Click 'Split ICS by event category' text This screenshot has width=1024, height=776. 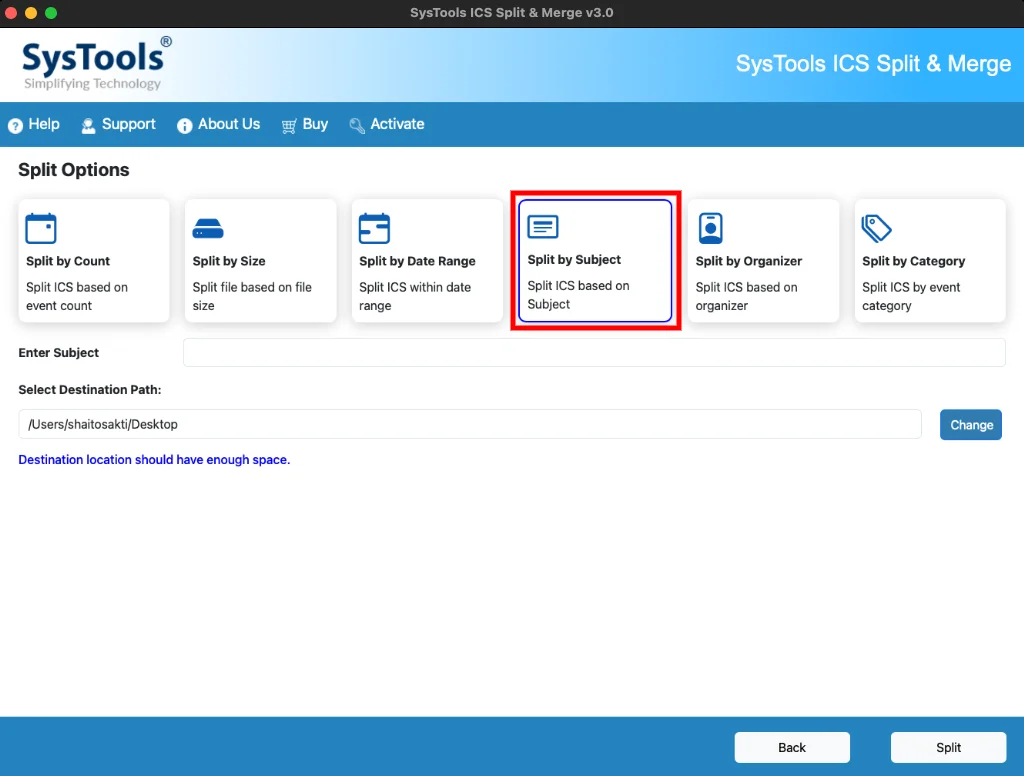coord(911,297)
